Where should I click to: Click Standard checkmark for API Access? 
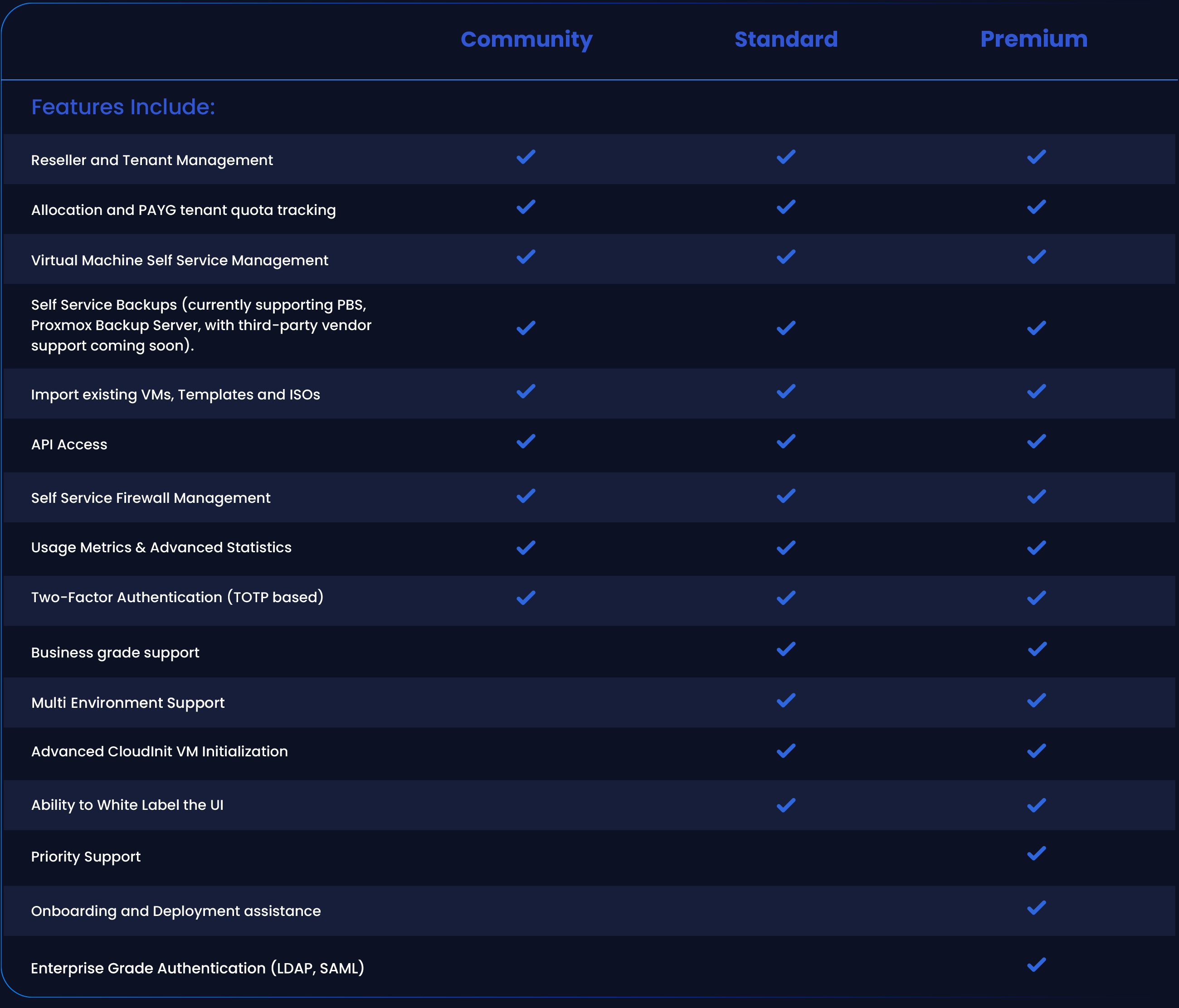click(786, 442)
